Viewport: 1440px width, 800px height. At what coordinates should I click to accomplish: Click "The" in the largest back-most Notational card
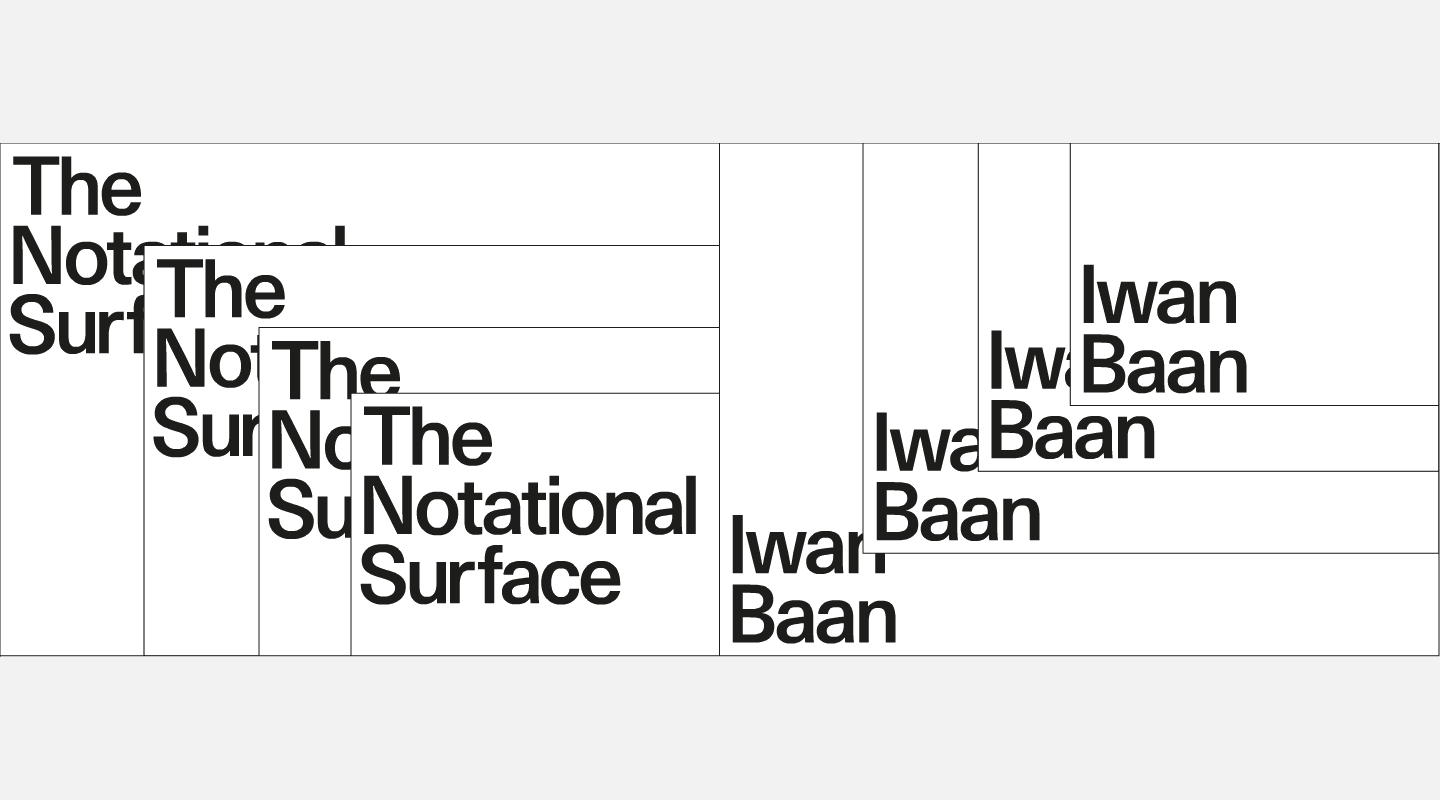coord(77,187)
